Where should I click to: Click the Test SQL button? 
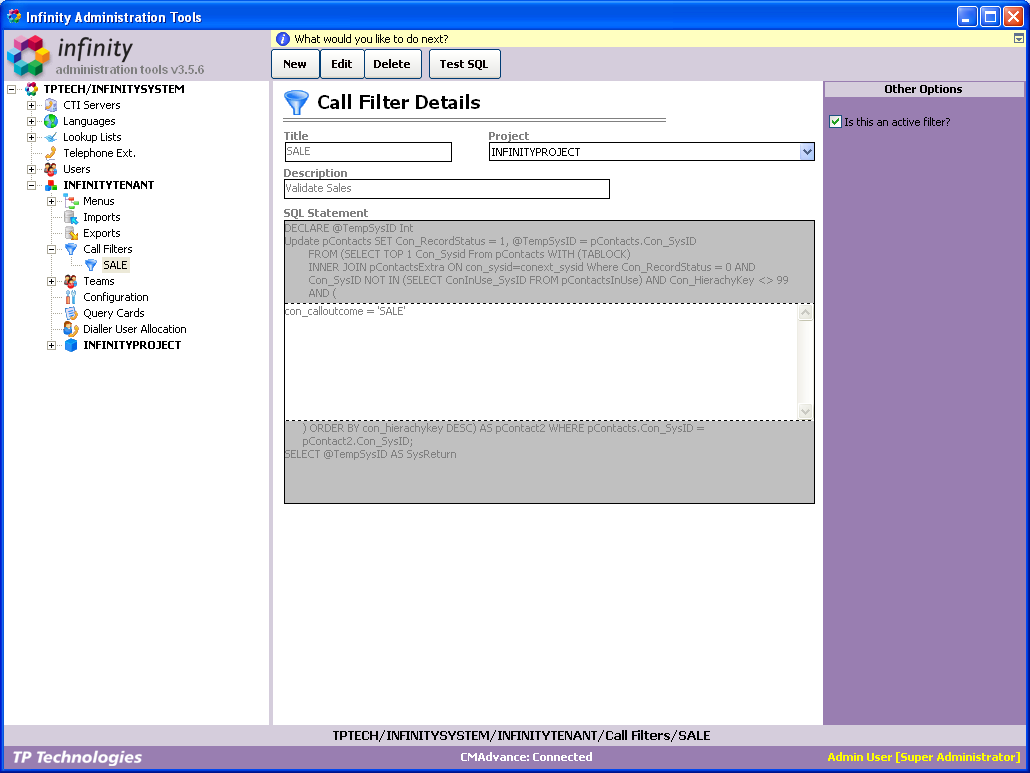coord(464,64)
